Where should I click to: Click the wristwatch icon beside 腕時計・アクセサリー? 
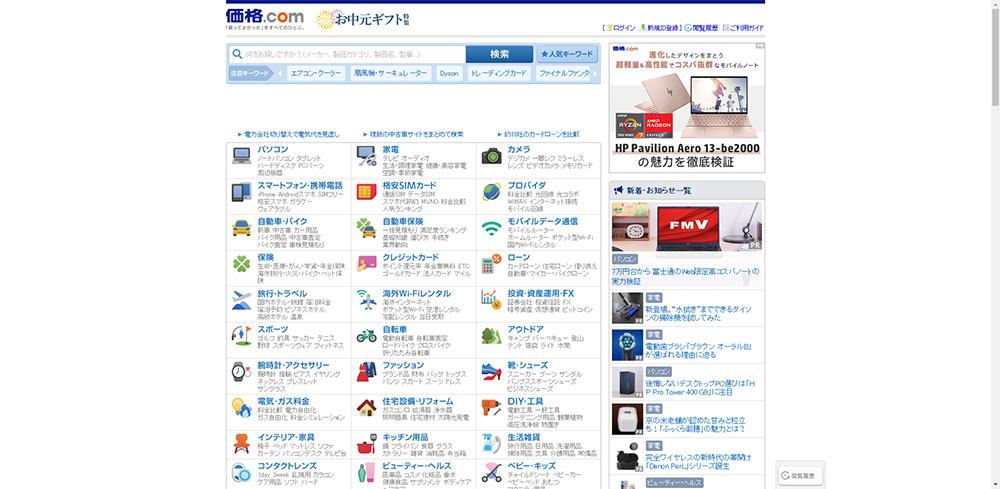[x=241, y=371]
